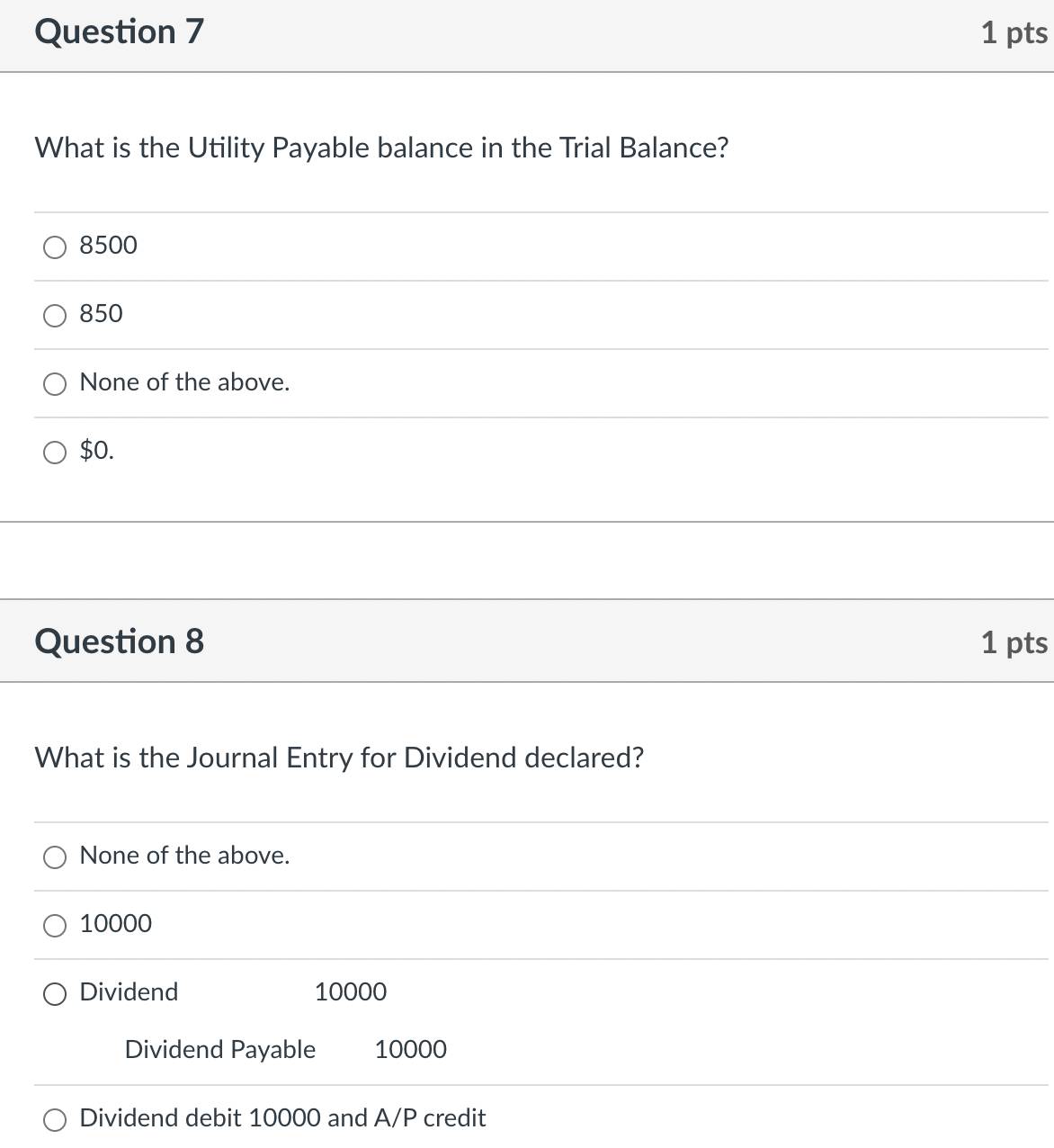Choose Dividend debit 10000 and A/P credit
Screen dimensions: 1054x1148
click(55, 1119)
